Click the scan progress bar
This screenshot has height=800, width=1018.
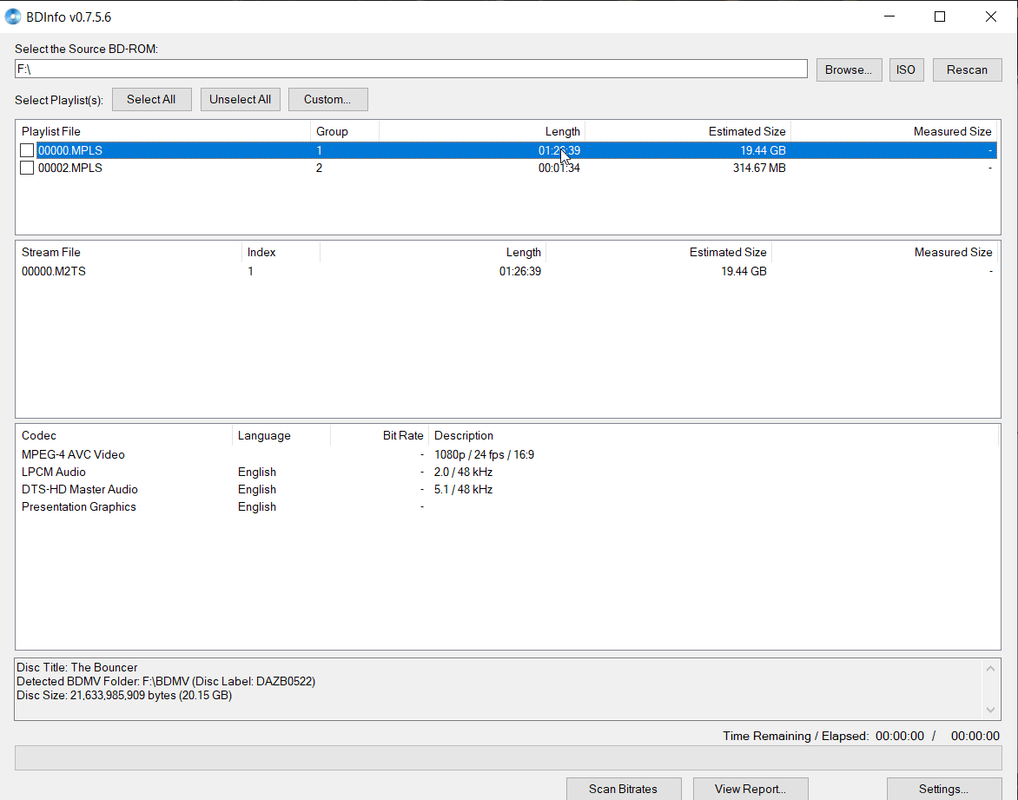[508, 758]
